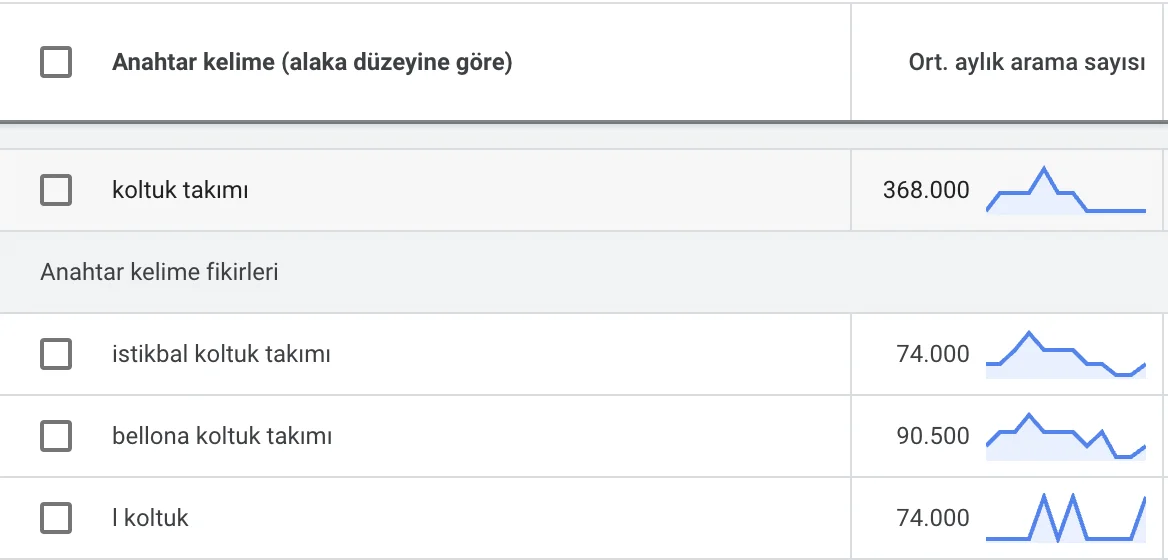Sort by Anahtar kelime column header
Image resolution: width=1168 pixels, height=560 pixels.
312,63
